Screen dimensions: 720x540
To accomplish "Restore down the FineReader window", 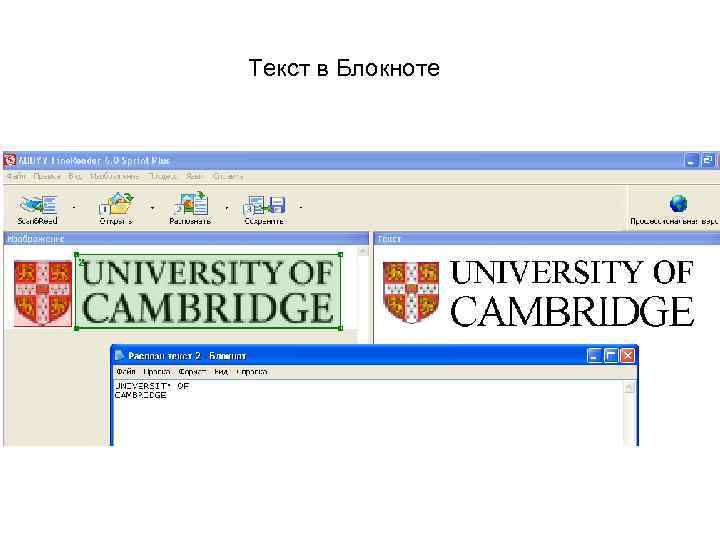I will coord(708,160).
